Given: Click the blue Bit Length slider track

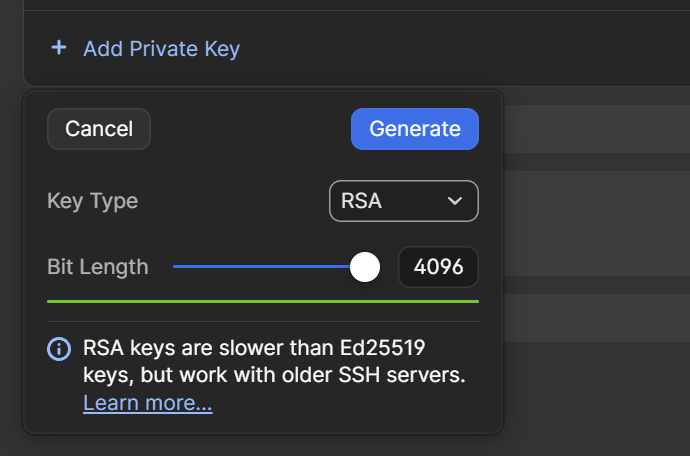Looking at the screenshot, I should point(260,267).
